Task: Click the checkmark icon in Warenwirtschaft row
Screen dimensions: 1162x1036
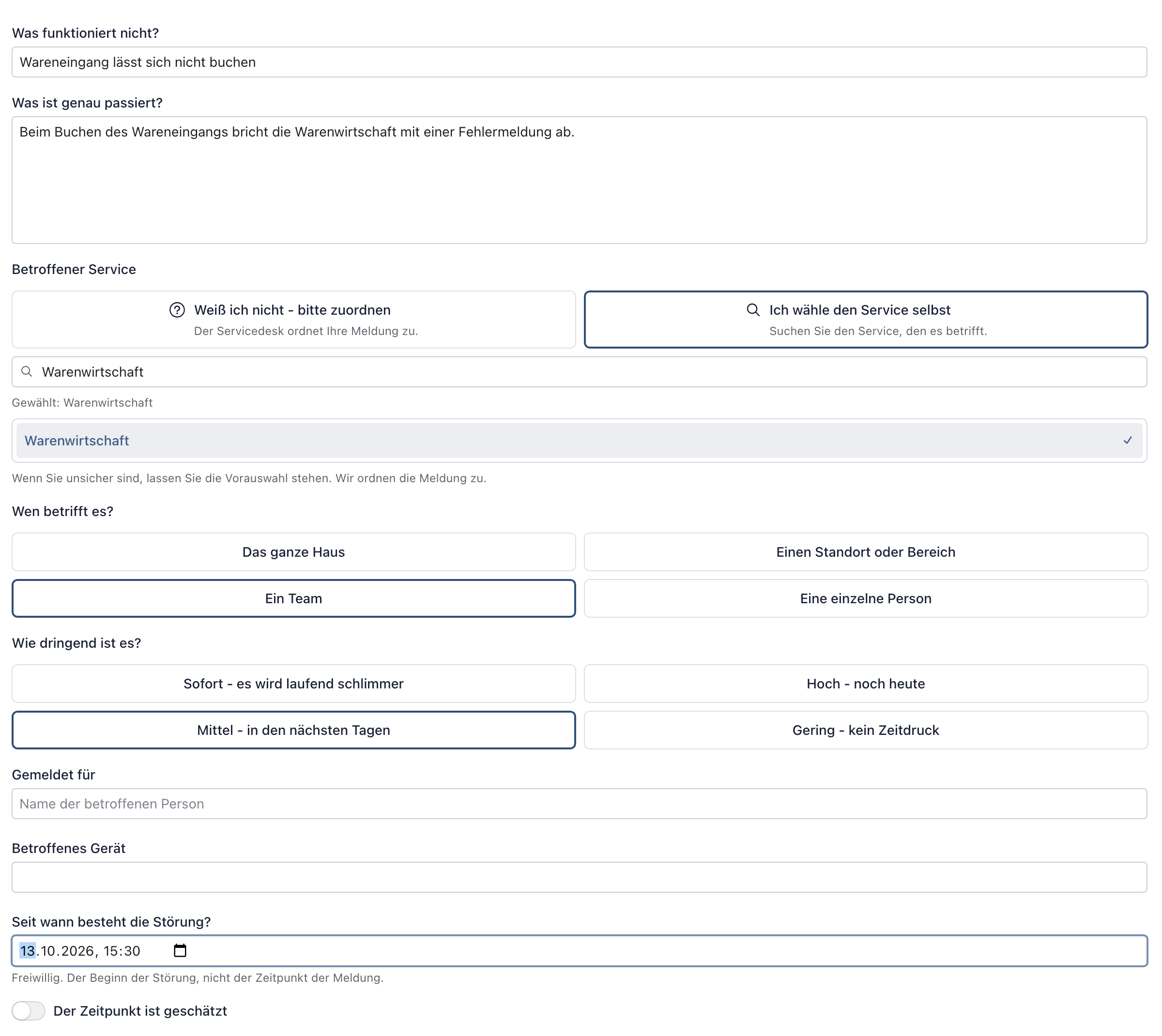Action: [x=1127, y=441]
